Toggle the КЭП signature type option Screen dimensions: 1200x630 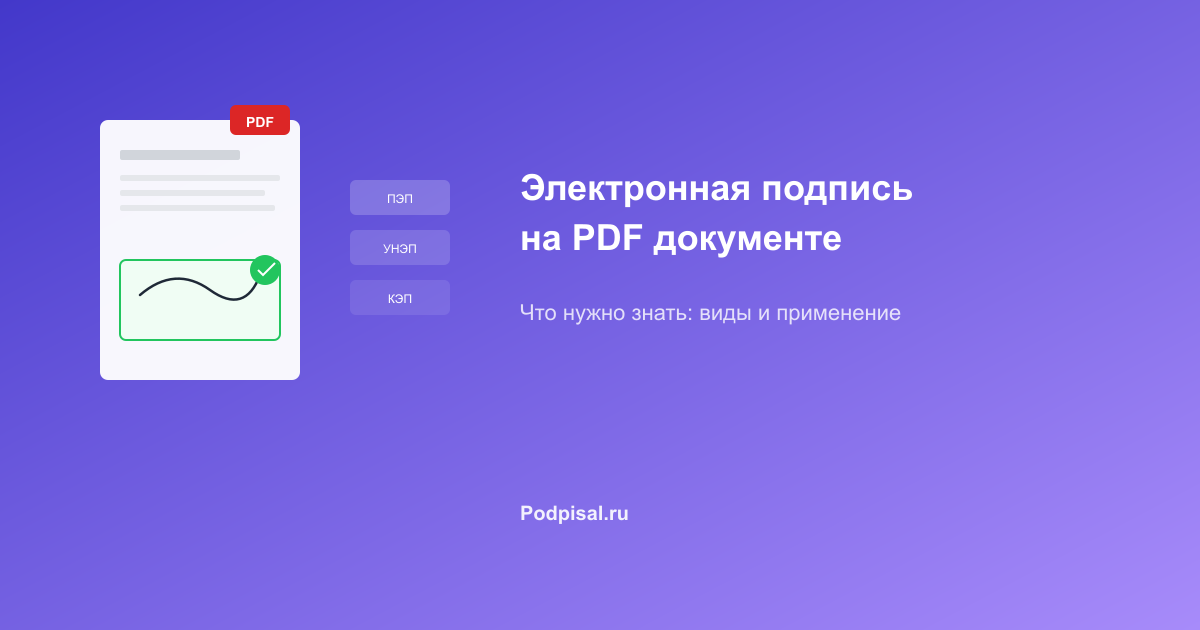[400, 297]
